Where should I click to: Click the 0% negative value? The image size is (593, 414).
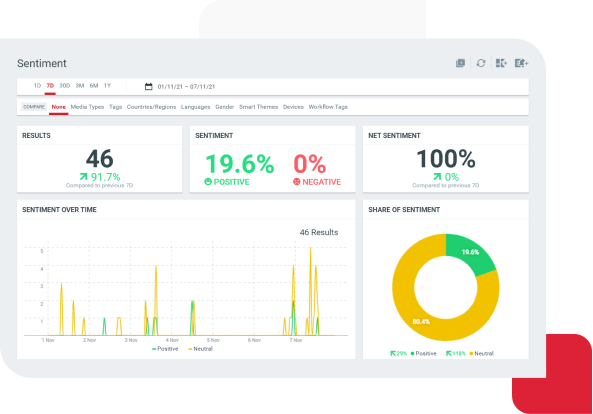[309, 164]
